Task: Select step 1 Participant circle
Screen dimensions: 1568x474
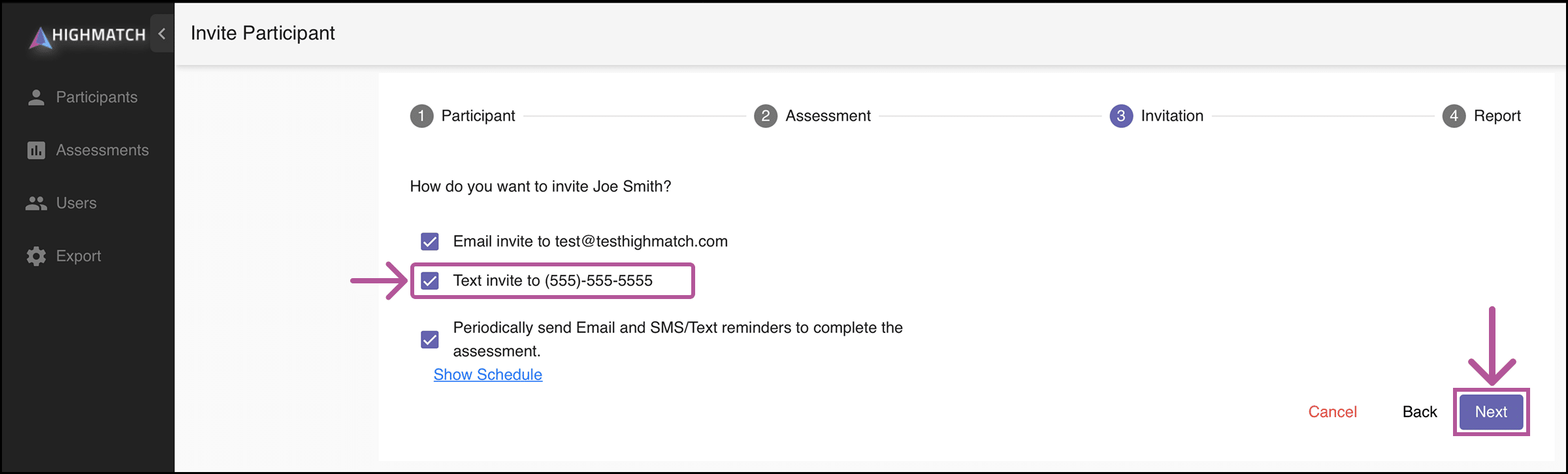Action: coord(422,116)
